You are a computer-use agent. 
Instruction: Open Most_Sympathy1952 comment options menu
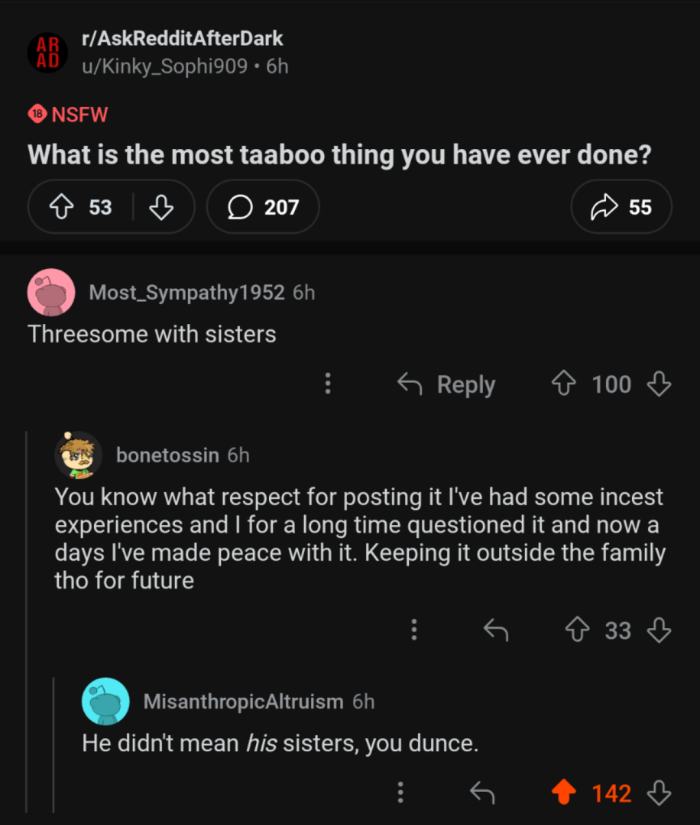click(327, 384)
